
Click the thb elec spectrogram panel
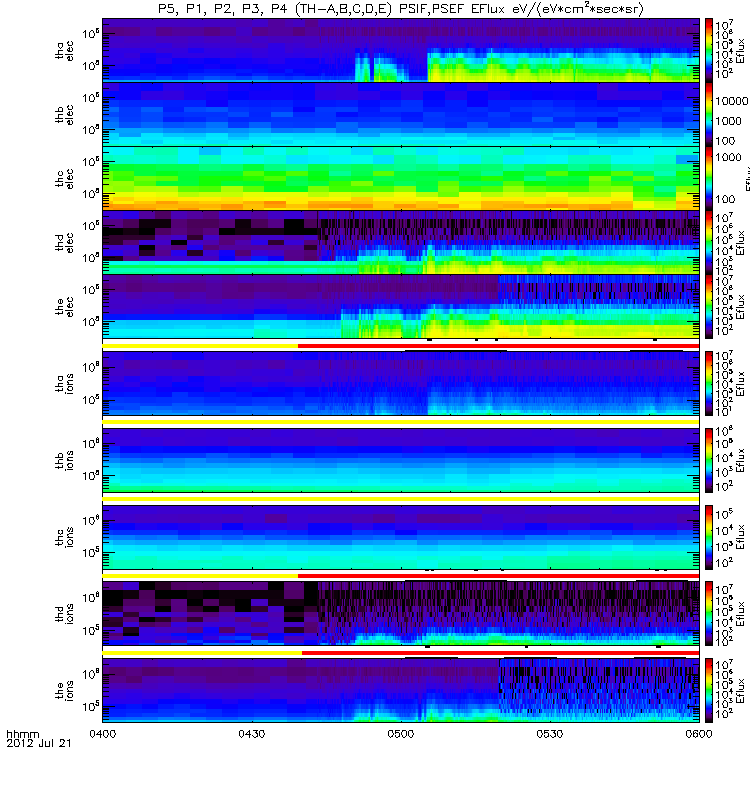pos(401,115)
